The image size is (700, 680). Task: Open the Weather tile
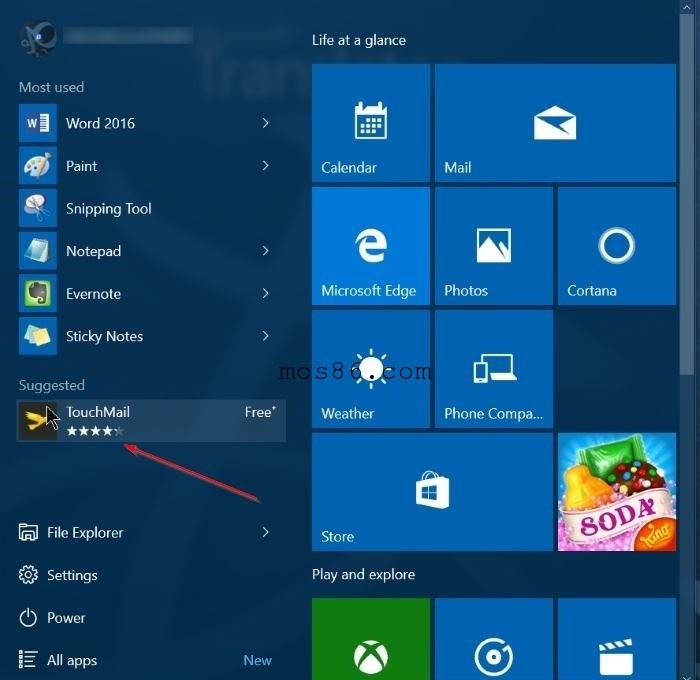tap(371, 369)
